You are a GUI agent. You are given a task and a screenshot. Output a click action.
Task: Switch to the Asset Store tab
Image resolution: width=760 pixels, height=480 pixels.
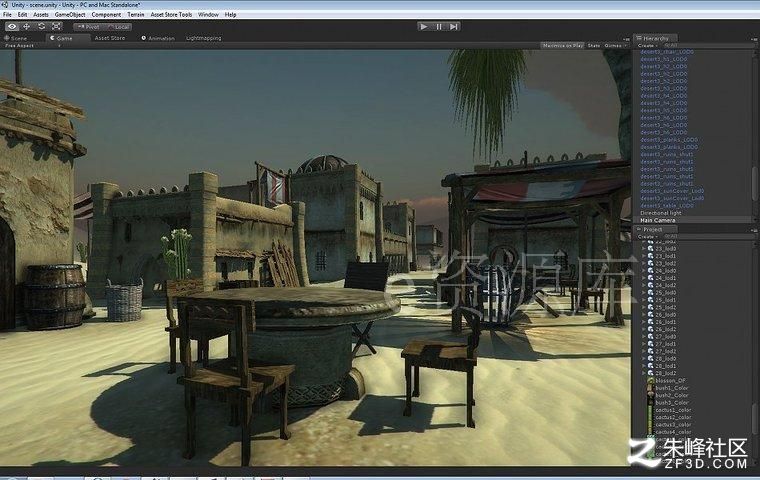tap(110, 38)
